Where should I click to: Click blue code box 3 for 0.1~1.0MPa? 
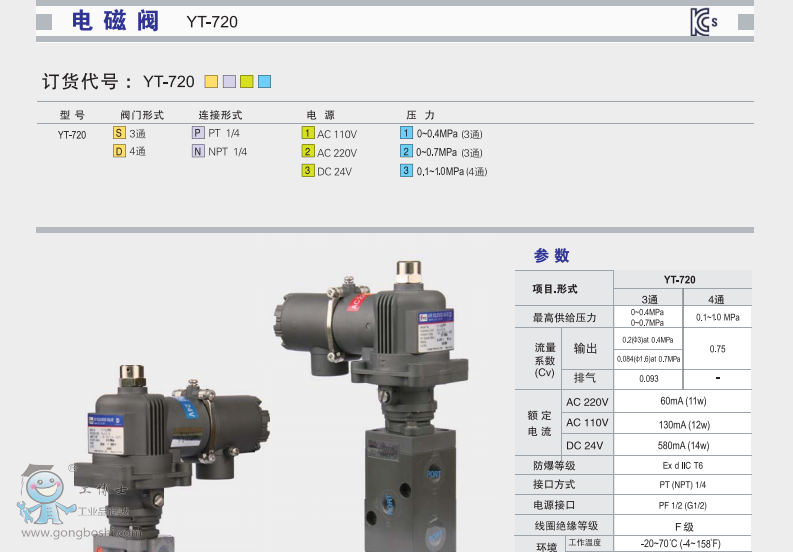[x=406, y=171]
